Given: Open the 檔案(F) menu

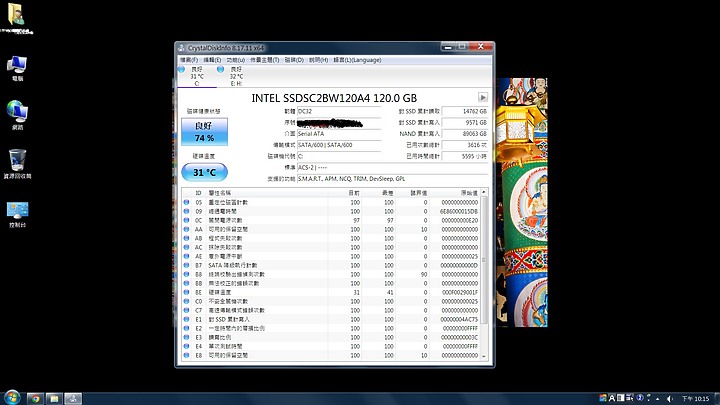Looking at the screenshot, I should 189,60.
